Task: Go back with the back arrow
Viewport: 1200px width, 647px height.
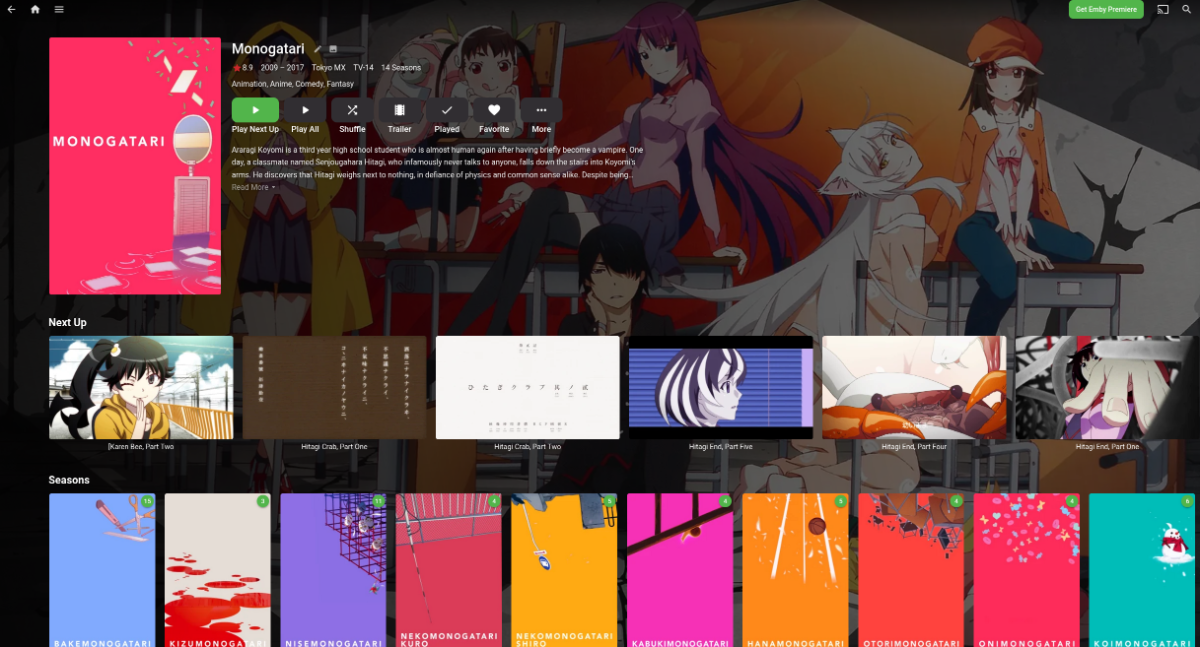Action: [11, 9]
